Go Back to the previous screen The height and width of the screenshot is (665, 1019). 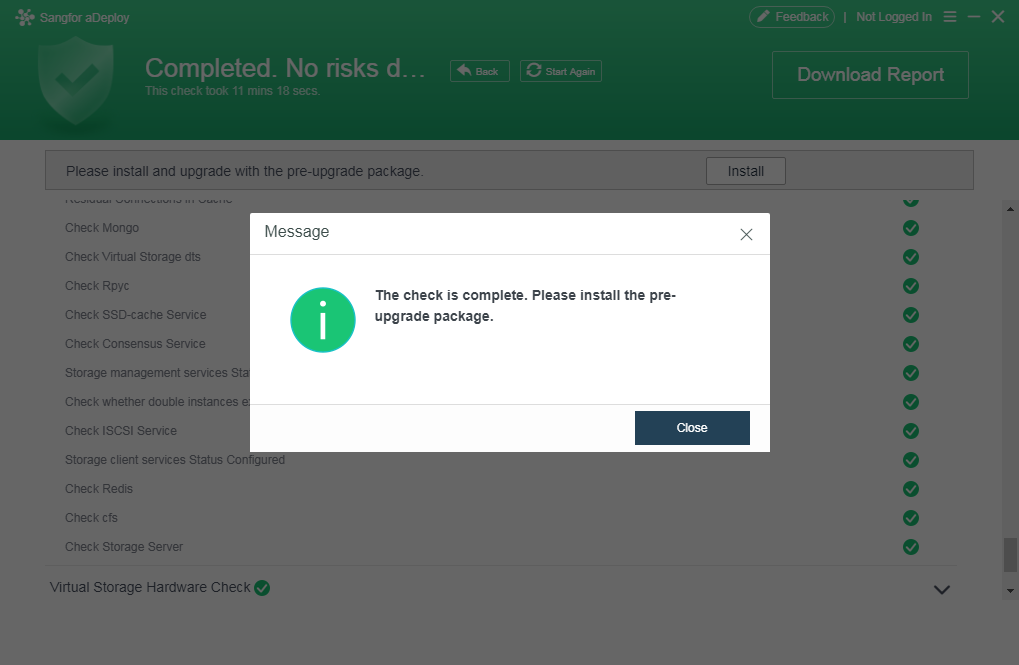pyautogui.click(x=479, y=70)
